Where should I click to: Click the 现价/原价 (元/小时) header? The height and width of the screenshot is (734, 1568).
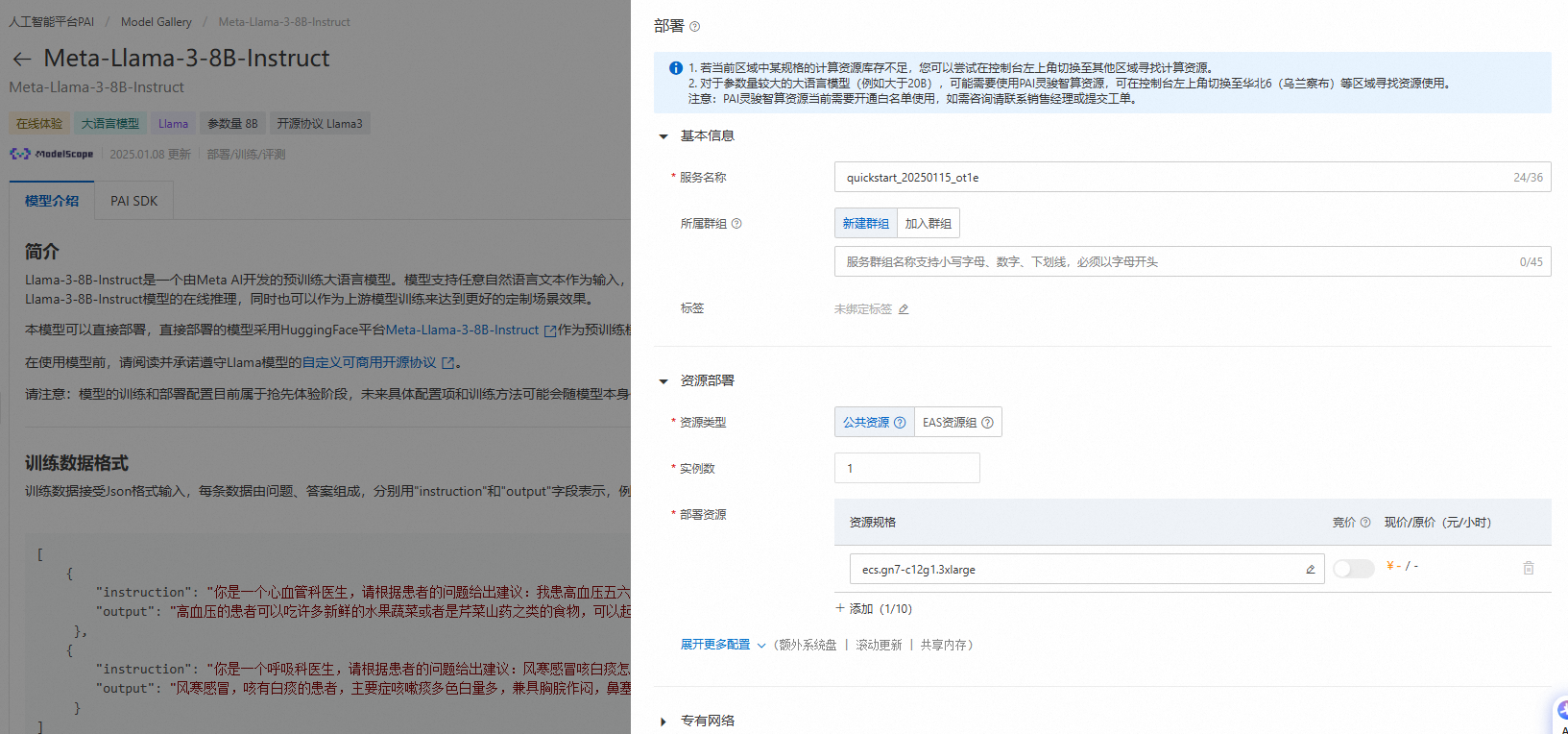click(x=1437, y=523)
